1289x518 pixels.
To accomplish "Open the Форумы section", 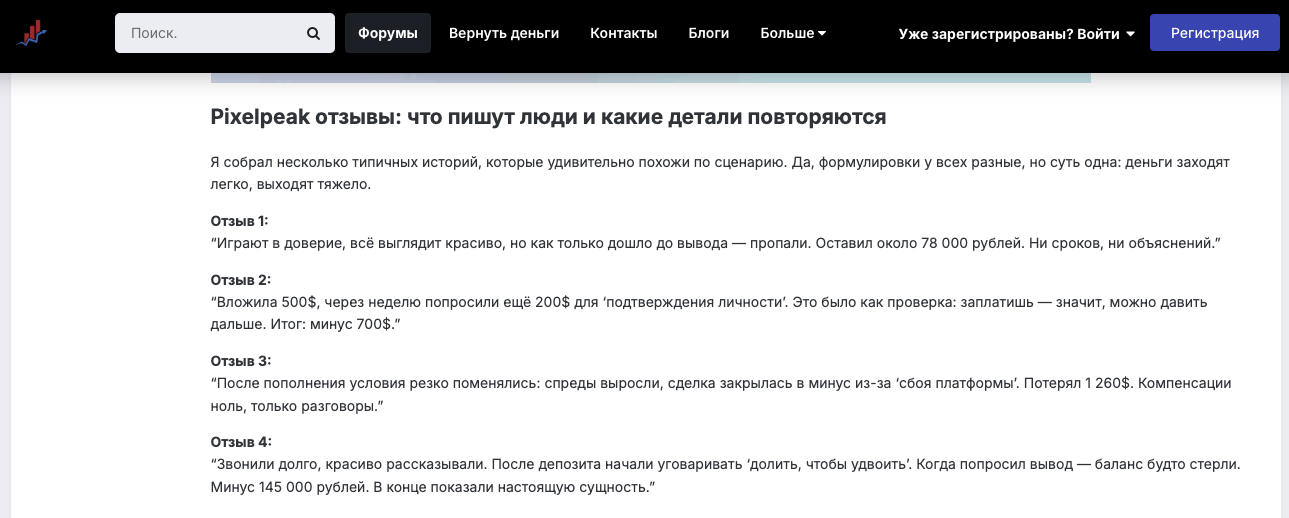I will click(388, 33).
